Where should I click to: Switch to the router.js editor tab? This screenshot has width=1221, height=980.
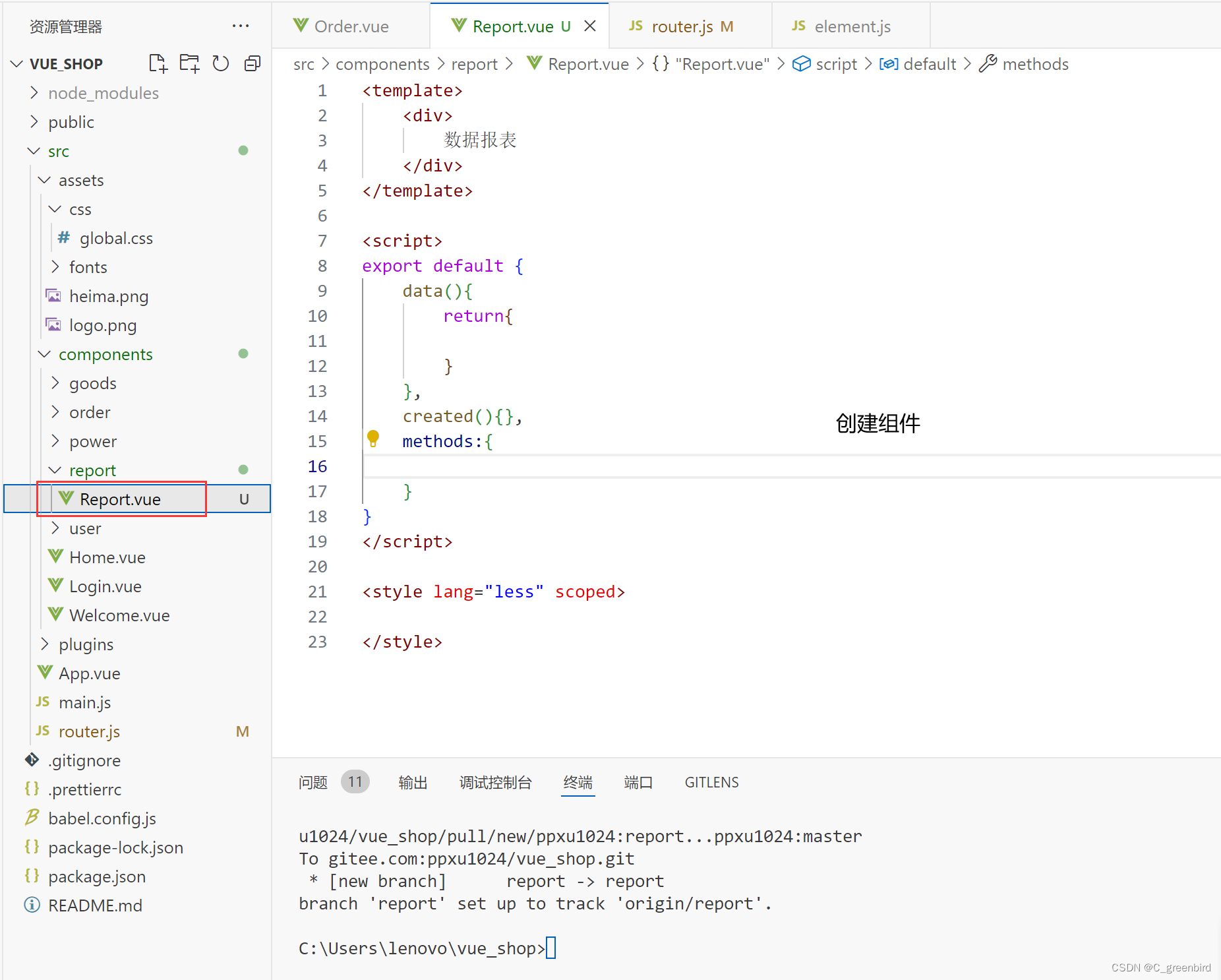coord(691,26)
